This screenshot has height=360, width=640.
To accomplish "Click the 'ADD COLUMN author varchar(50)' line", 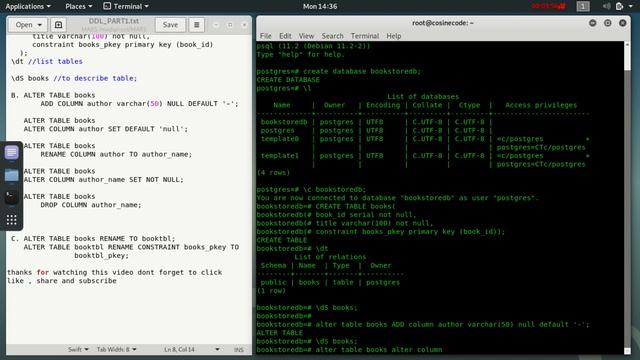I will (x=139, y=104).
